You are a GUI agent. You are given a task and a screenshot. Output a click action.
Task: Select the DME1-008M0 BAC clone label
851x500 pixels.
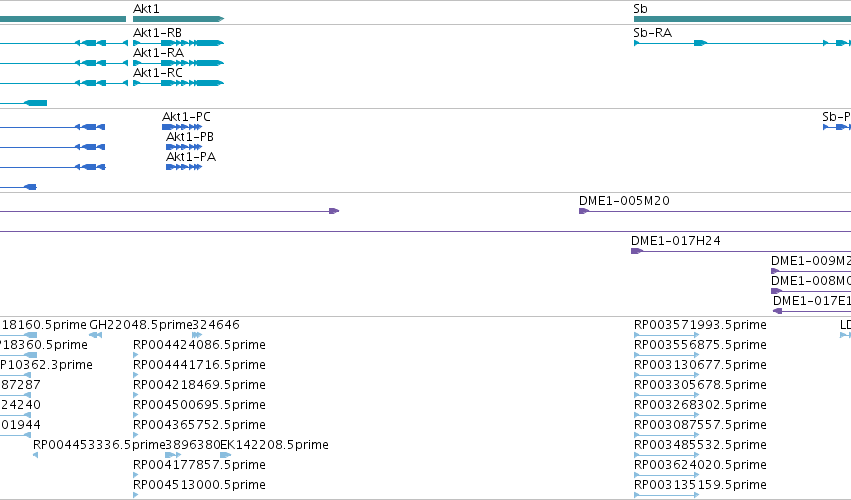811,281
